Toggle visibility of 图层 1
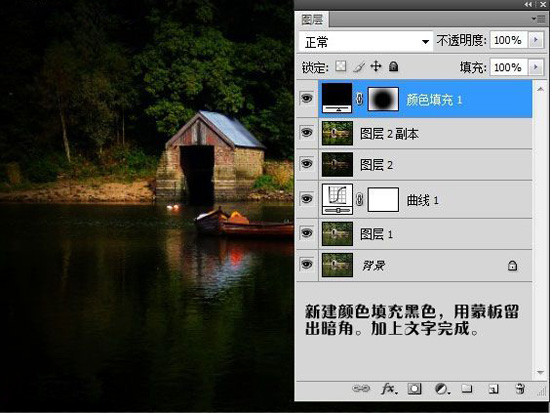 307,233
